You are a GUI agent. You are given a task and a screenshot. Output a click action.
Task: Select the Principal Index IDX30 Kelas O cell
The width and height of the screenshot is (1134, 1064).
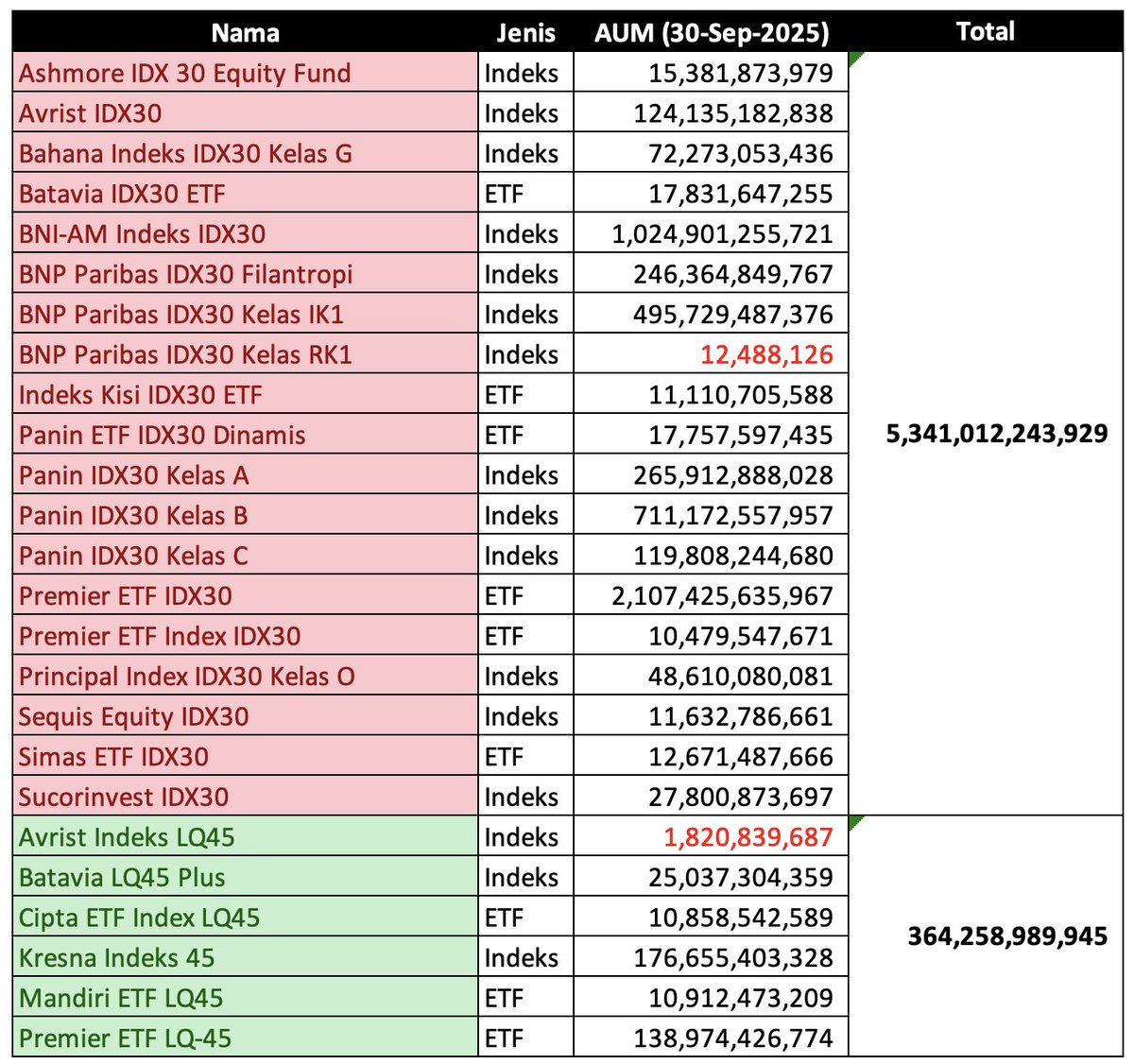coord(246,677)
